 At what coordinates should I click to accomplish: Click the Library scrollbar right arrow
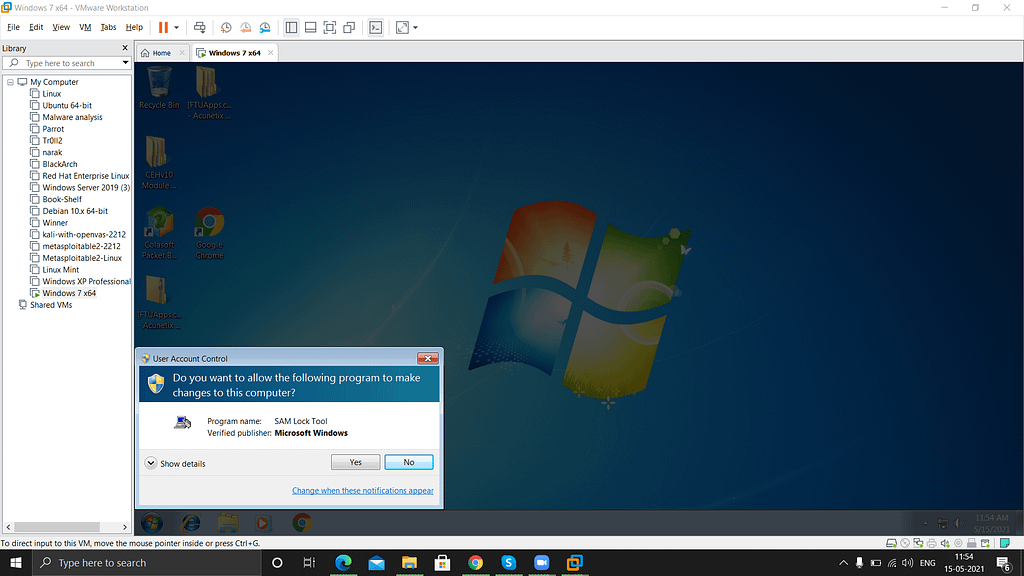125,527
